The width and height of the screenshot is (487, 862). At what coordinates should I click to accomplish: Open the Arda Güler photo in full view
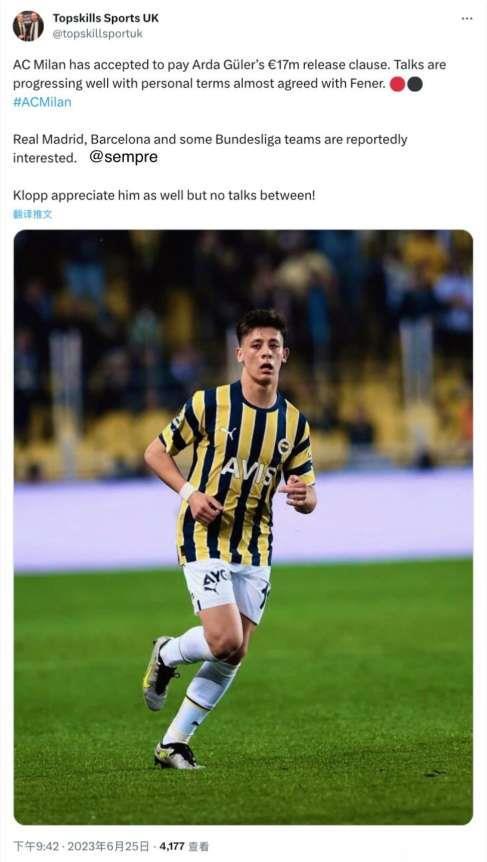tap(243, 527)
